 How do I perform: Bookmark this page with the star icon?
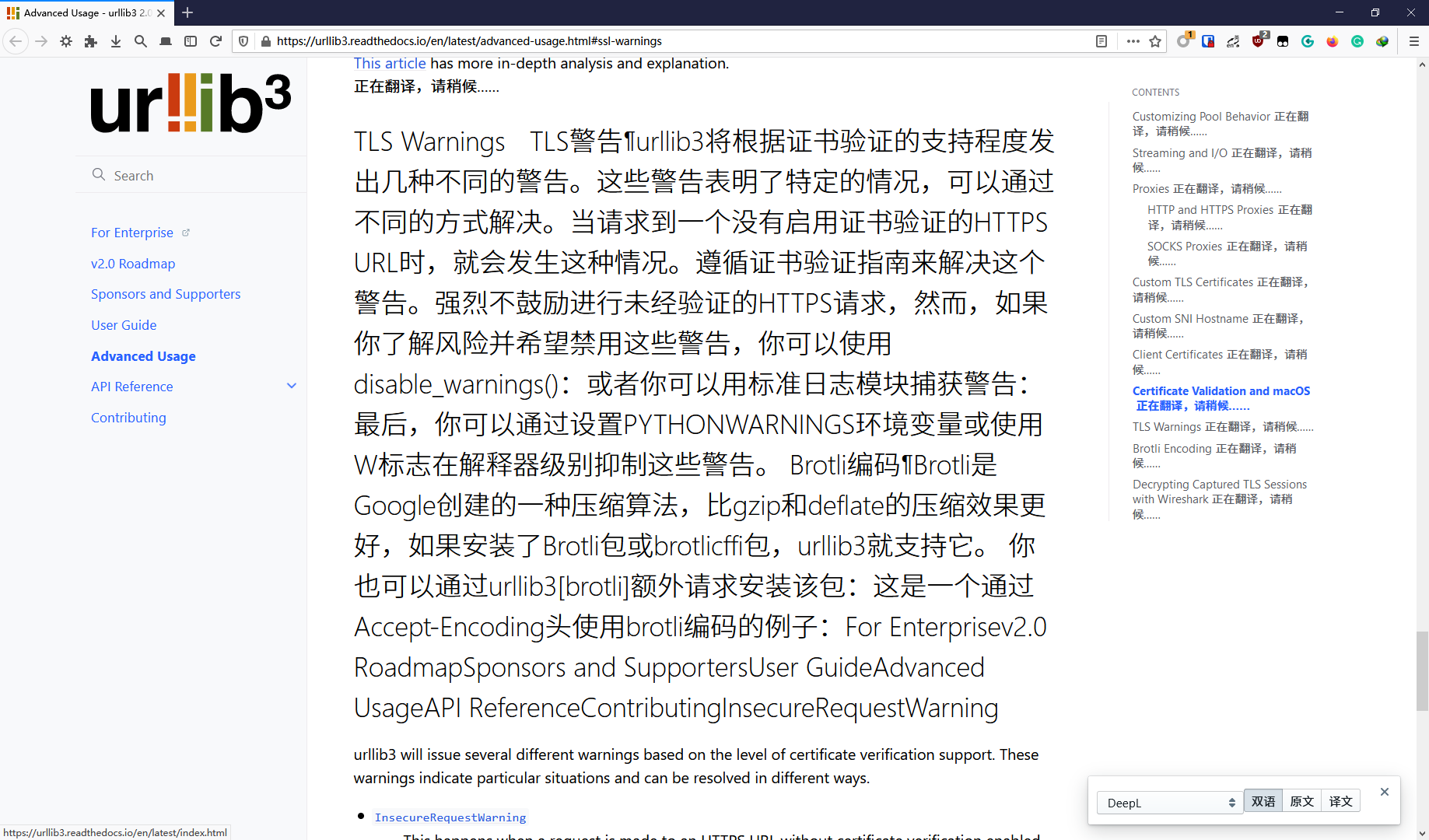point(1156,41)
